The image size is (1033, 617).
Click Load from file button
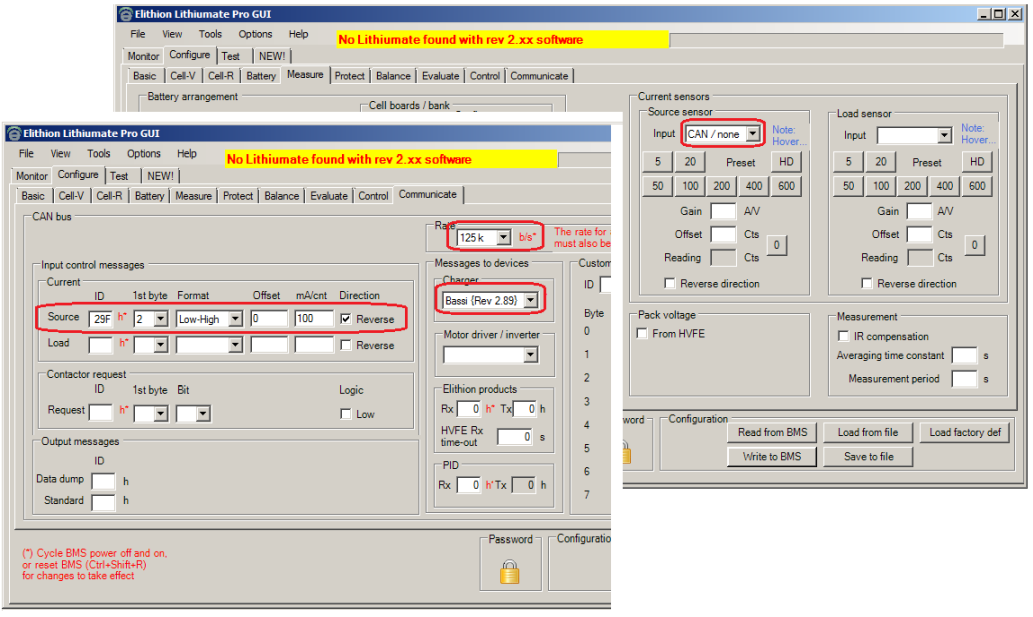[x=868, y=433]
